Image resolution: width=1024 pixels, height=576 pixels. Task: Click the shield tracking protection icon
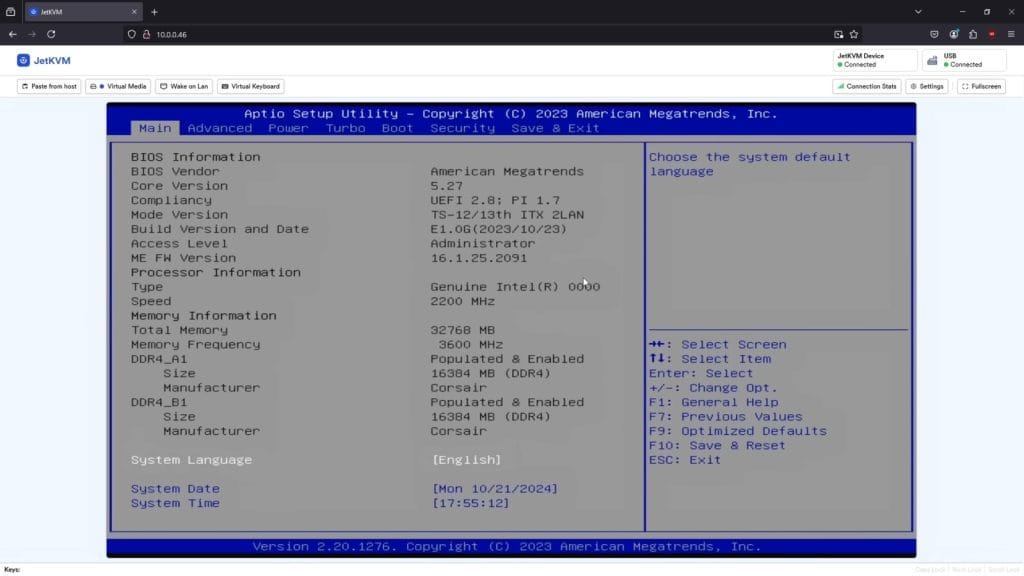[131, 35]
